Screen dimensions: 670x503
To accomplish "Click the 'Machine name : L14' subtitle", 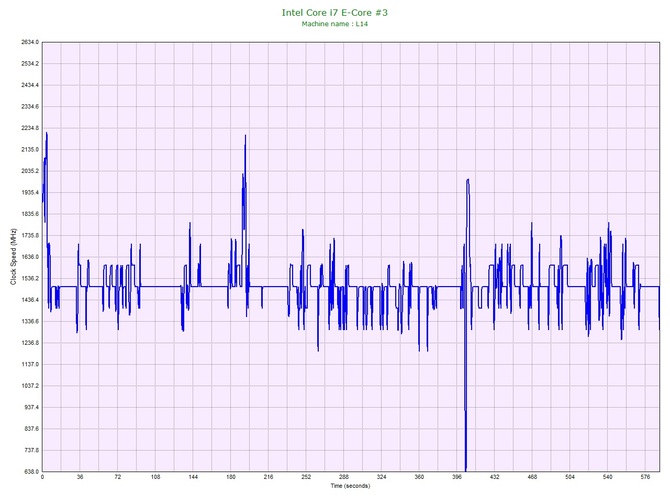I will pyautogui.click(x=335, y=24).
